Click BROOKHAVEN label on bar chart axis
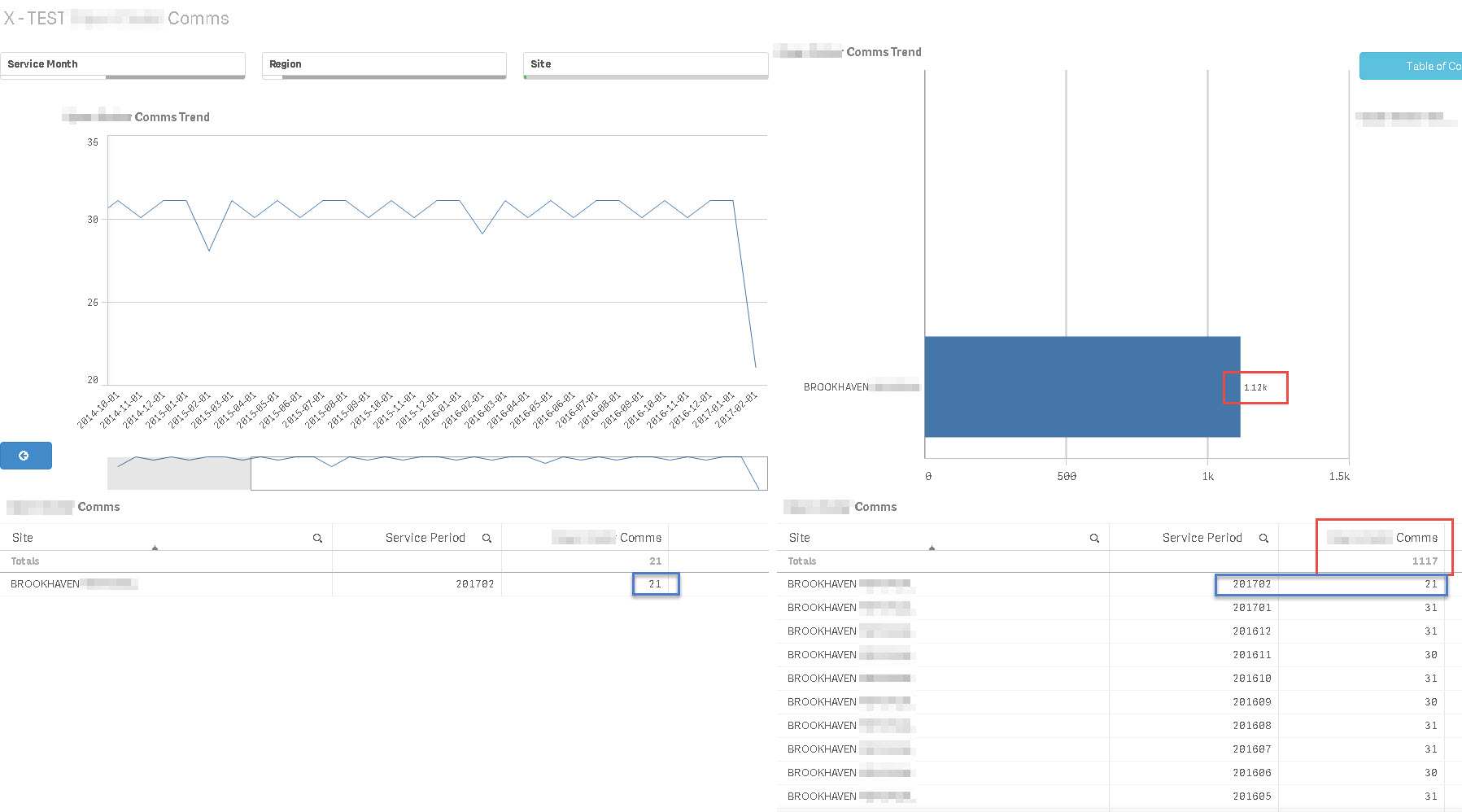 (x=862, y=387)
